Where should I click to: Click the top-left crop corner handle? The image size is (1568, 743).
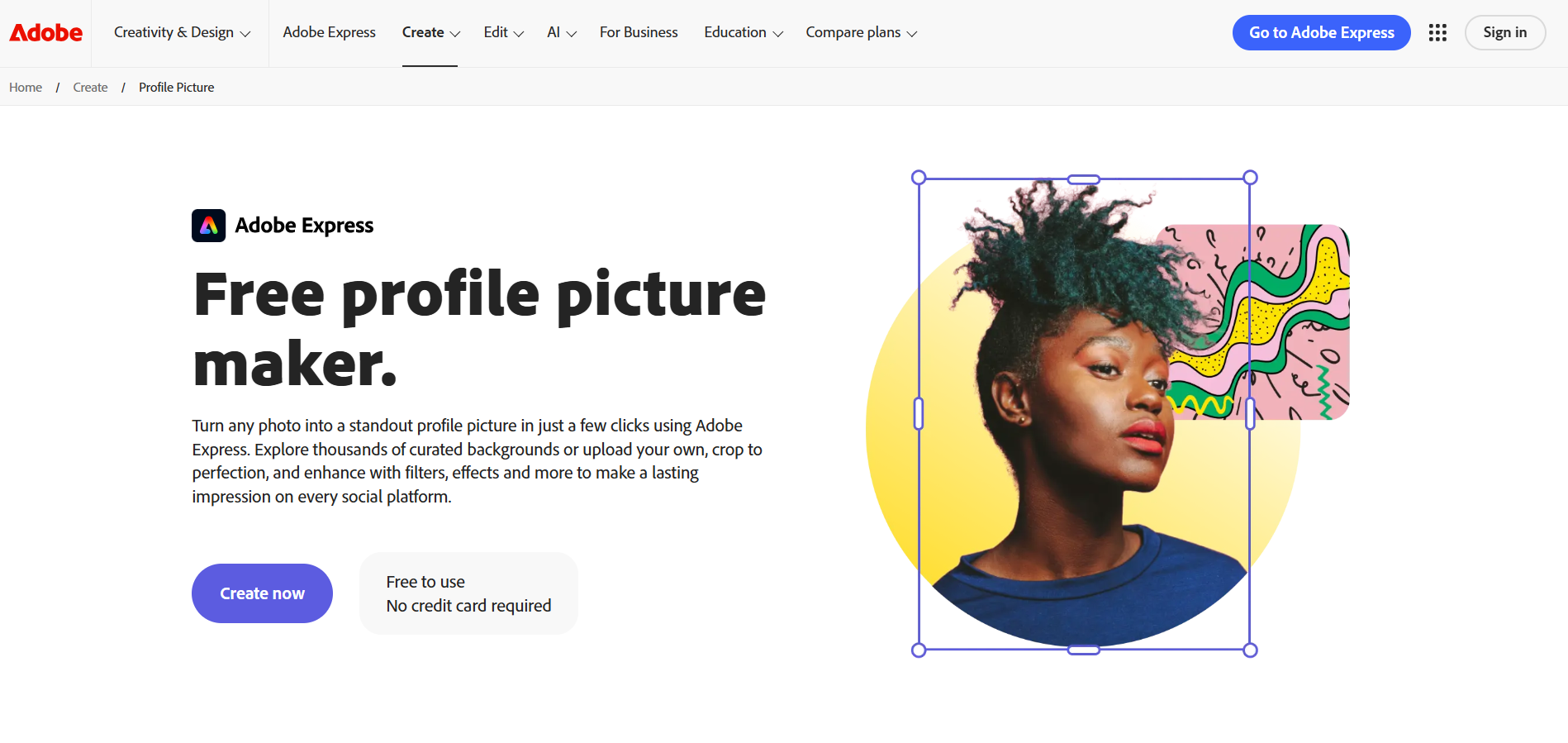[x=919, y=178]
